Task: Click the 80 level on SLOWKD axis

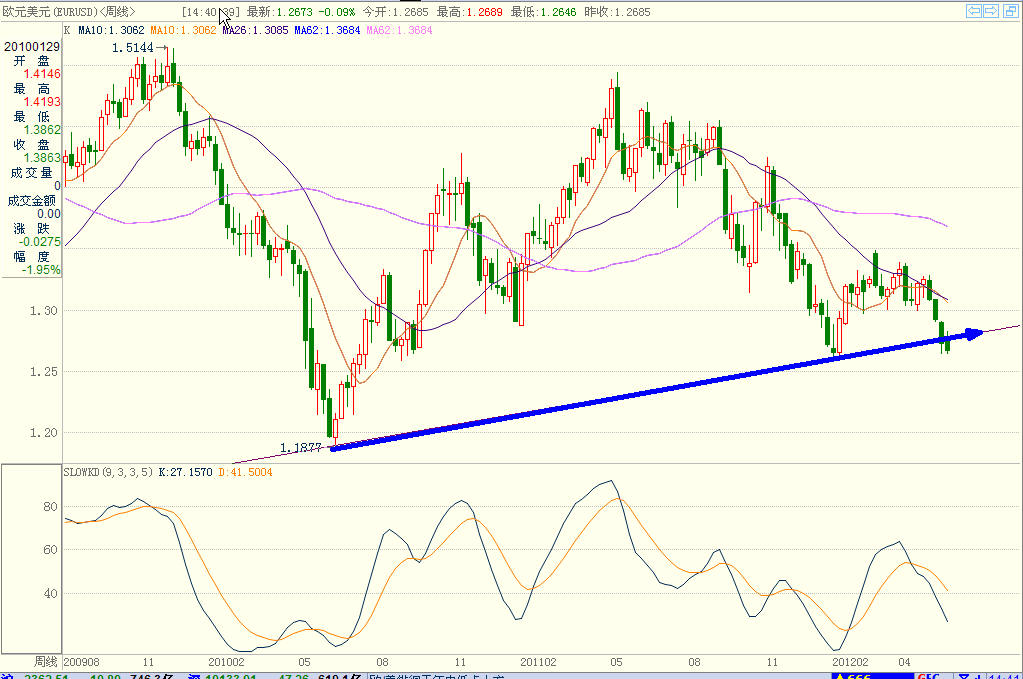Action: coord(50,507)
